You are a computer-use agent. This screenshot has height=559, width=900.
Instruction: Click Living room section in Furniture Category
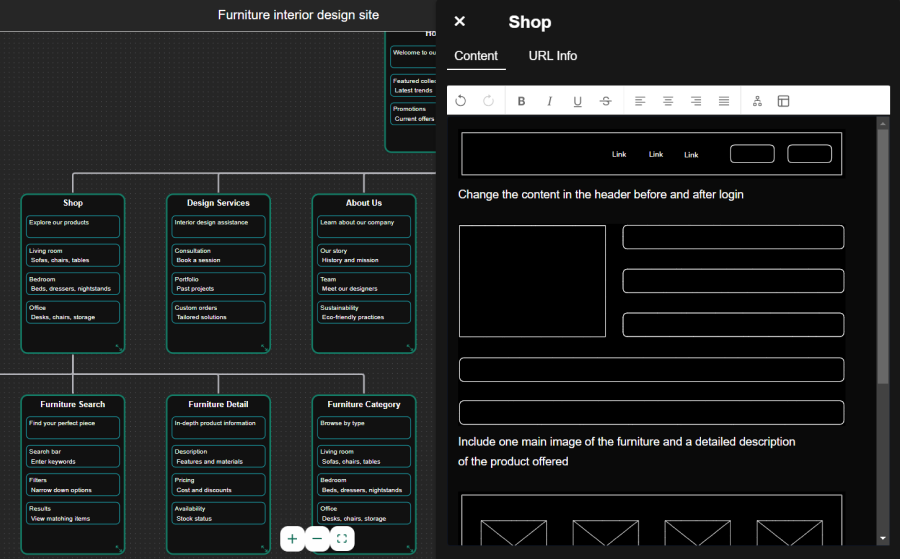point(364,456)
